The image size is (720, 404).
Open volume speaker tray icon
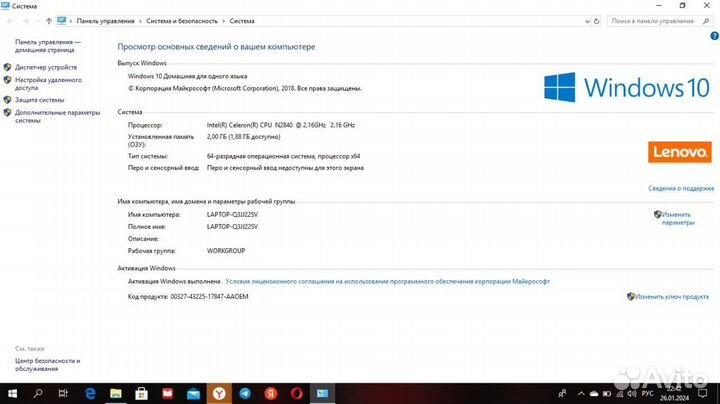coord(632,393)
